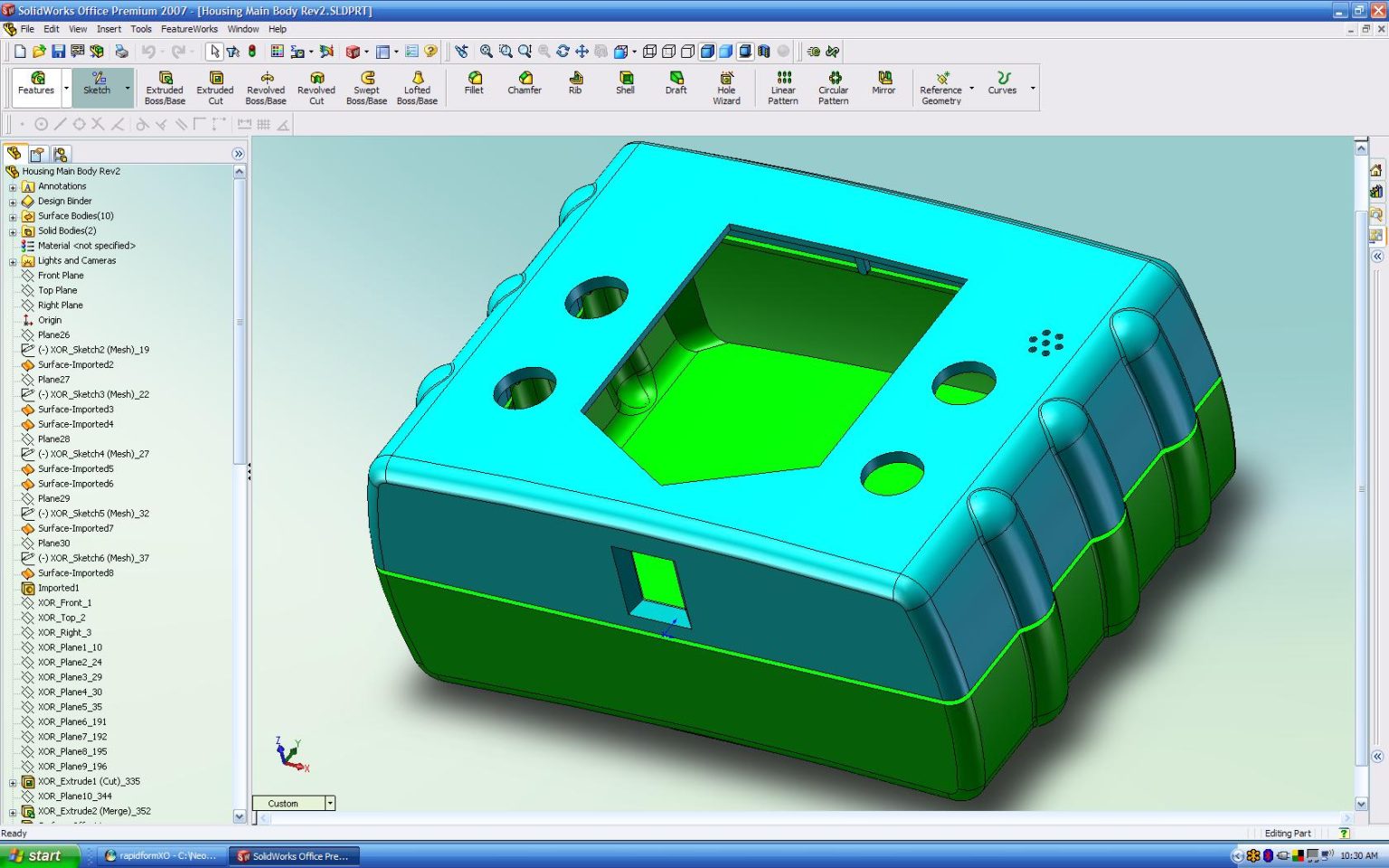Open the FeatureWorks menu
1389x868 pixels.
point(189,29)
